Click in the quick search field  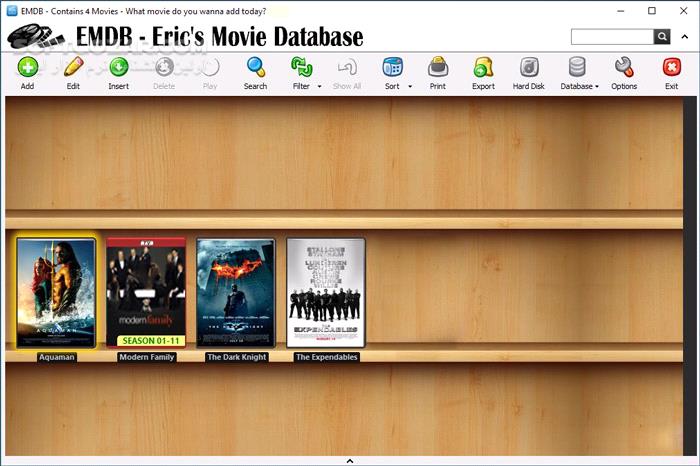coord(611,37)
